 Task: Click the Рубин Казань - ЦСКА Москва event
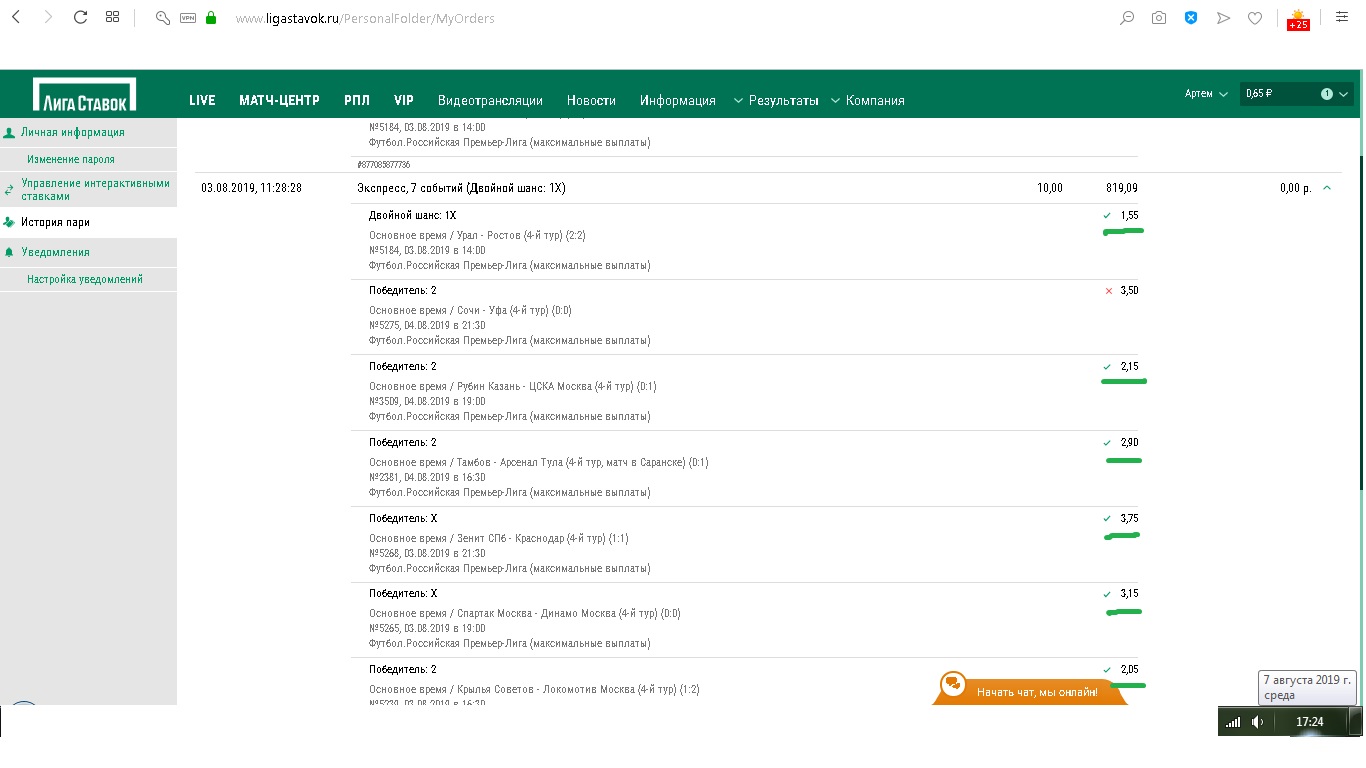513,386
